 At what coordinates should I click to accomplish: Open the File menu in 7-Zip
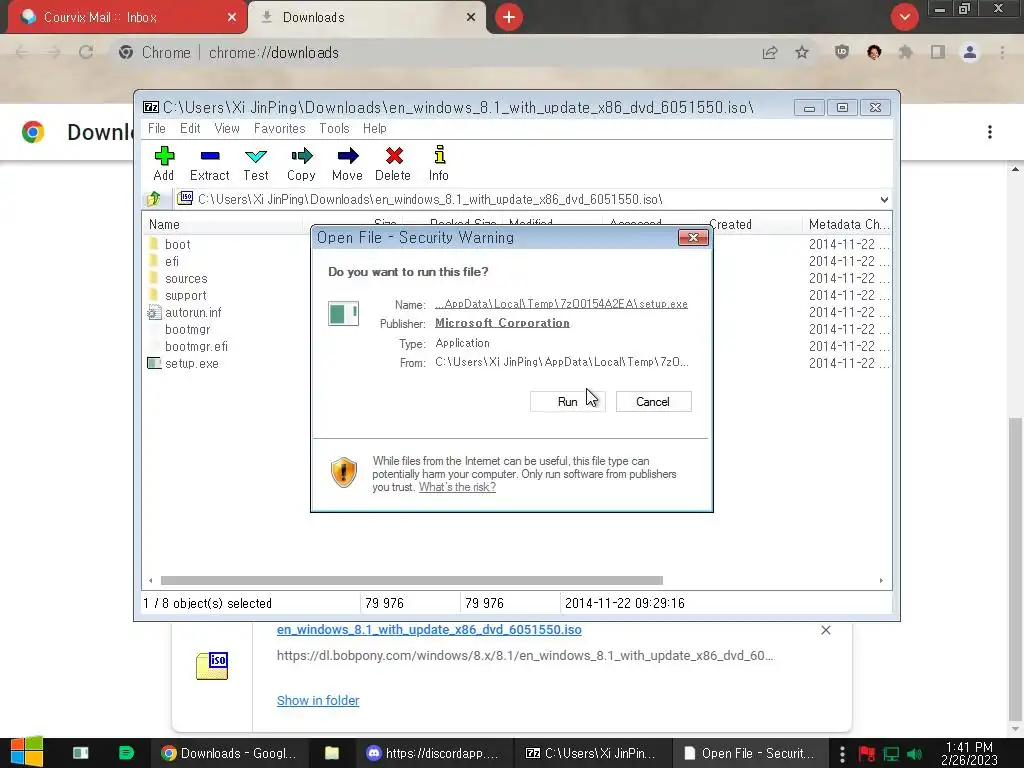(x=157, y=128)
